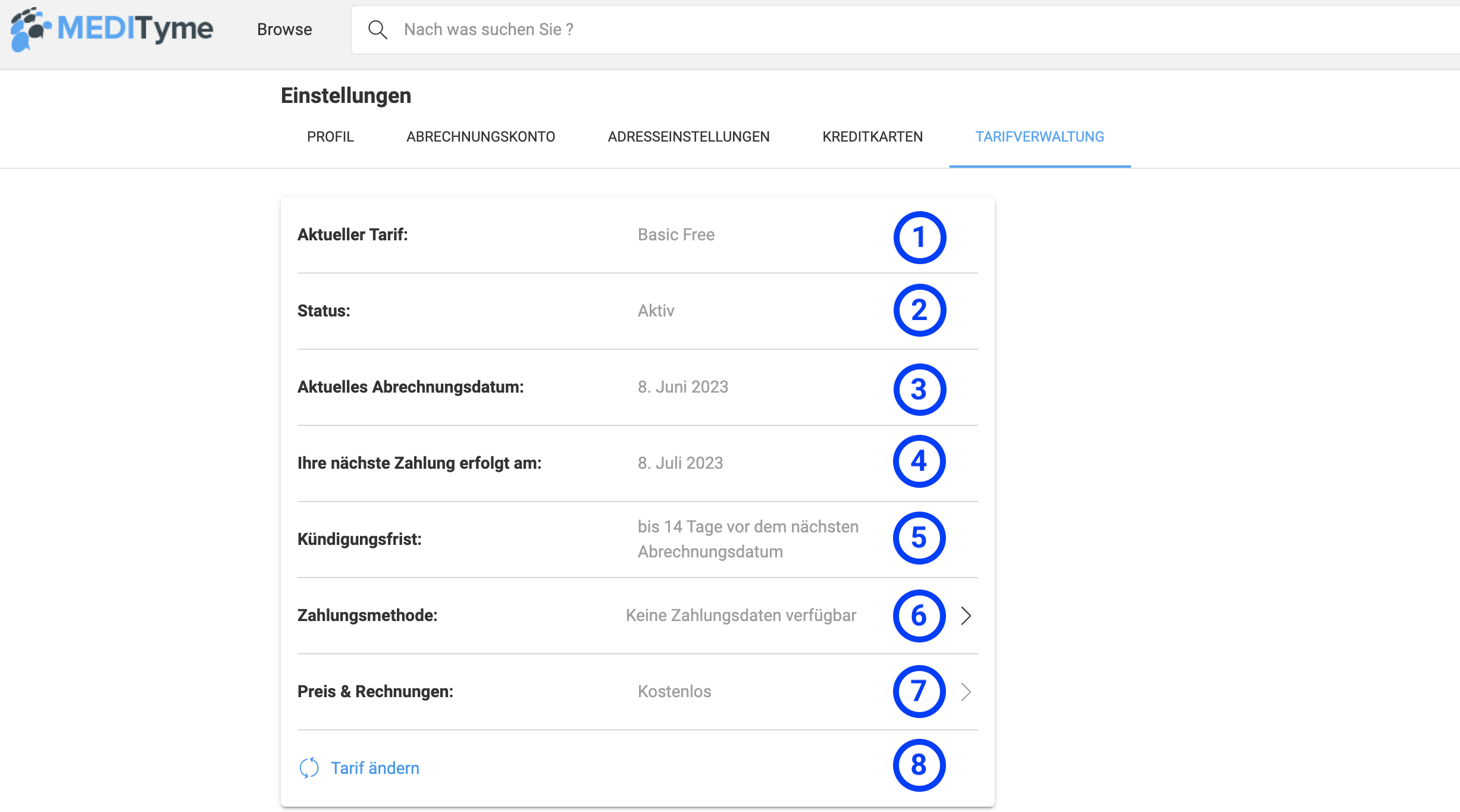Open the ADRESSEINSTELLUNGEN tab
1460x812 pixels.
pos(688,137)
